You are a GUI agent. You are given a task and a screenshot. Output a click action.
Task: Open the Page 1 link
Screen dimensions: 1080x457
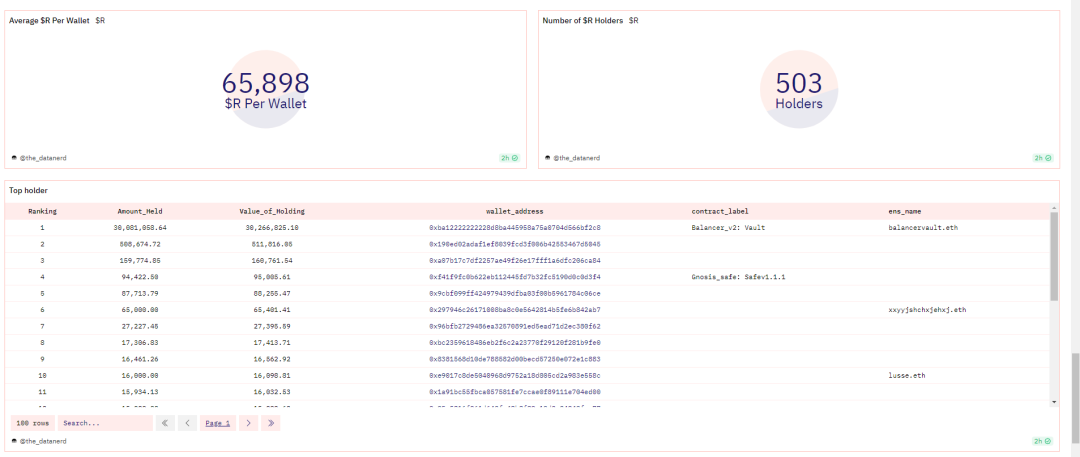point(218,423)
